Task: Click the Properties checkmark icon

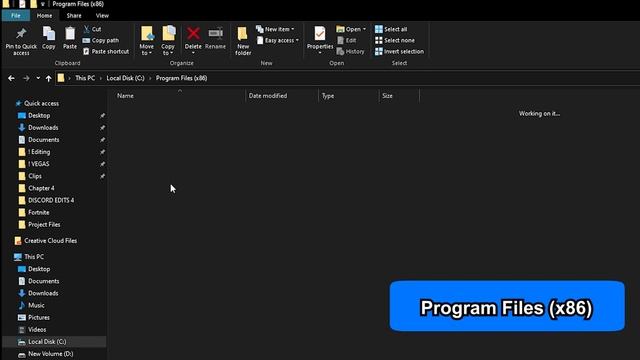Action: pos(320,34)
